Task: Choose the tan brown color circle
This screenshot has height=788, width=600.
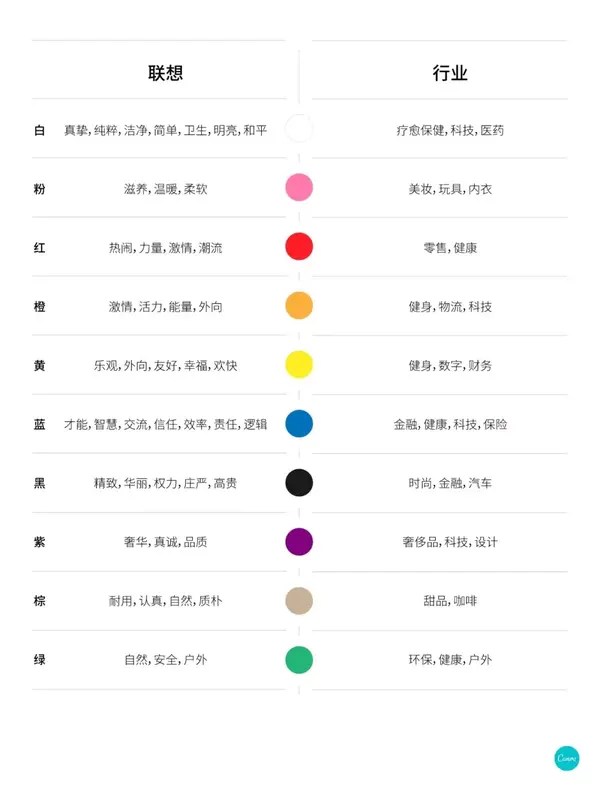Action: click(x=299, y=601)
